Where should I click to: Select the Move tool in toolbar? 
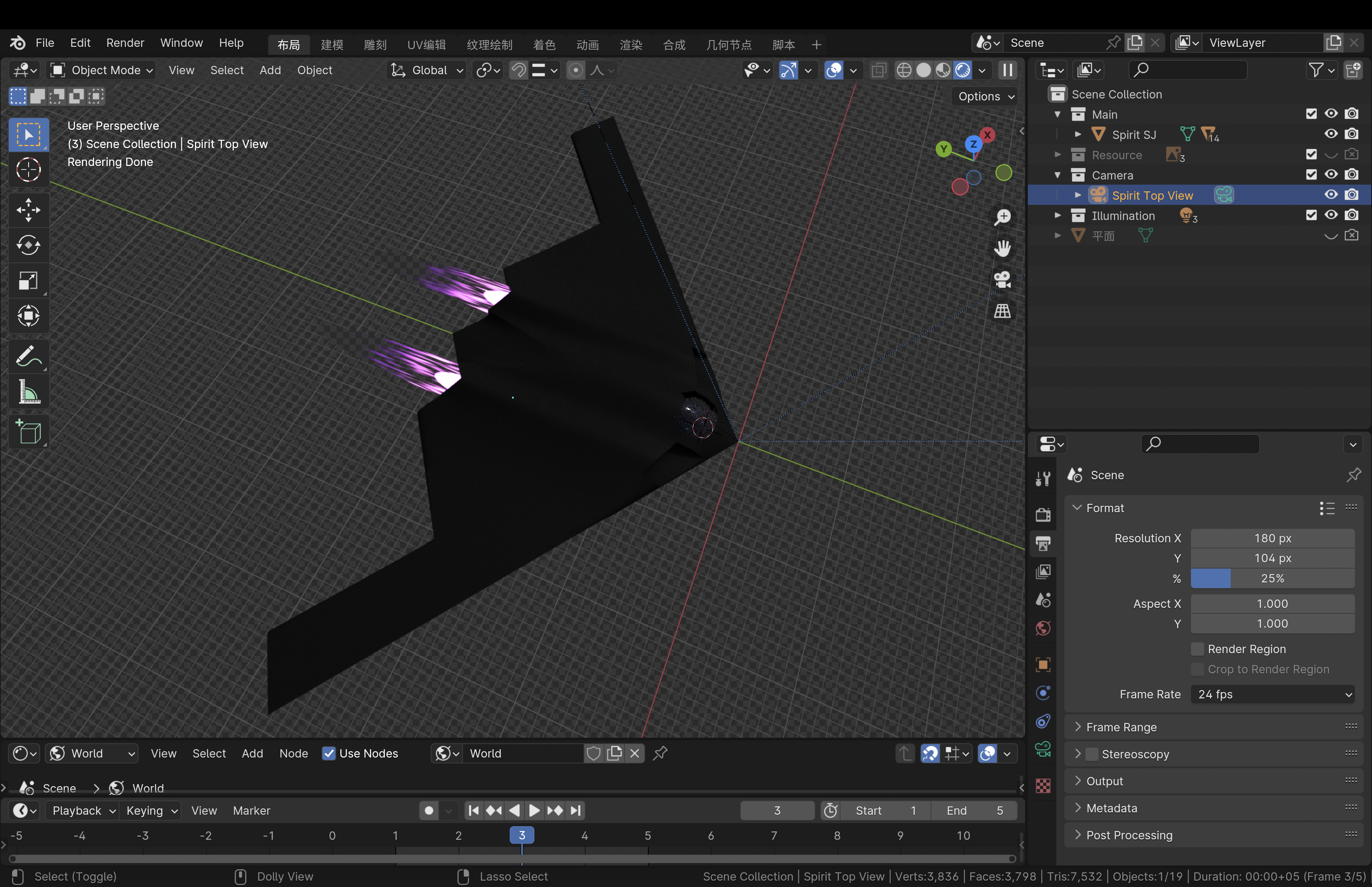(28, 210)
